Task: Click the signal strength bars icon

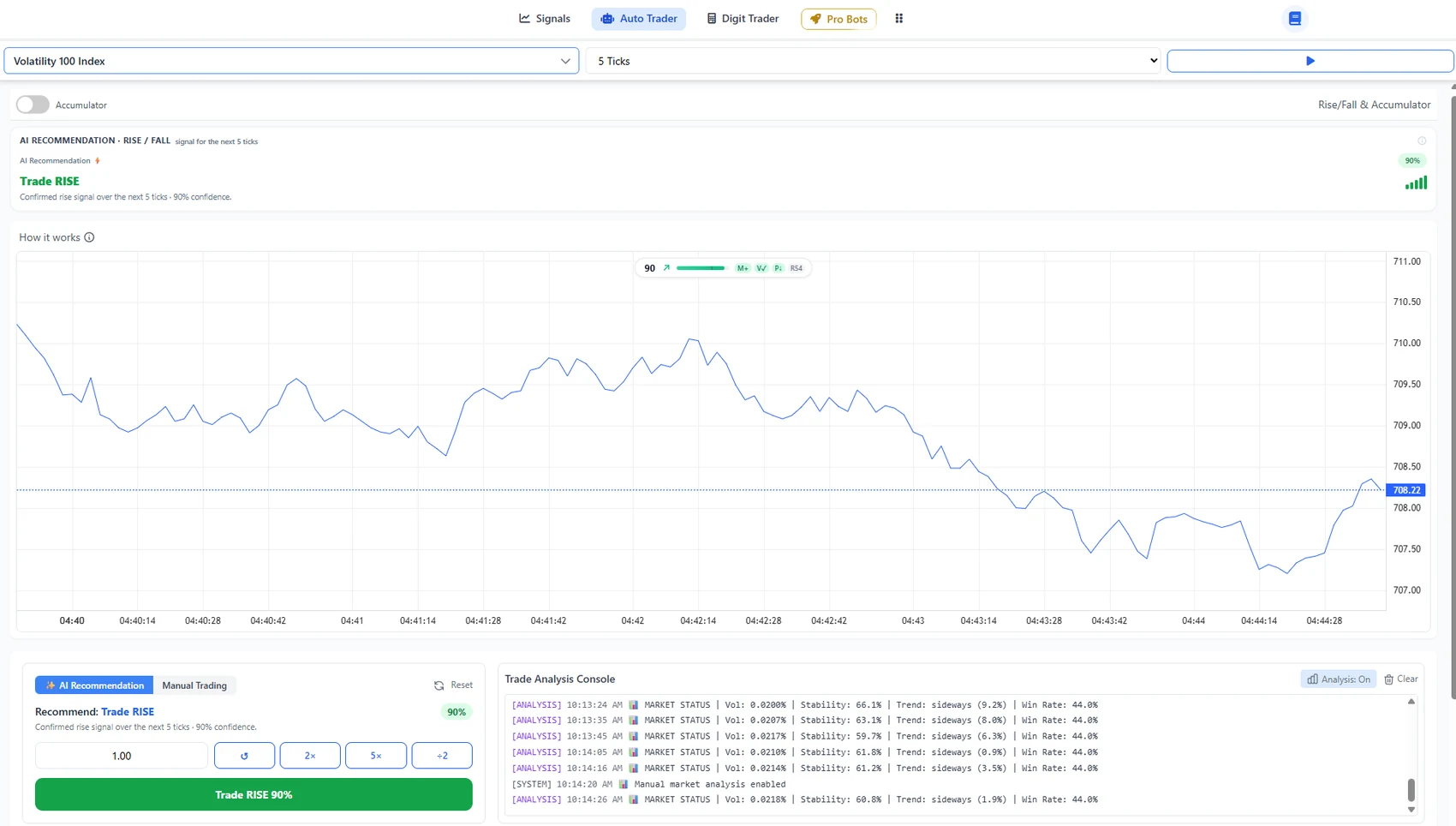Action: (x=1417, y=183)
